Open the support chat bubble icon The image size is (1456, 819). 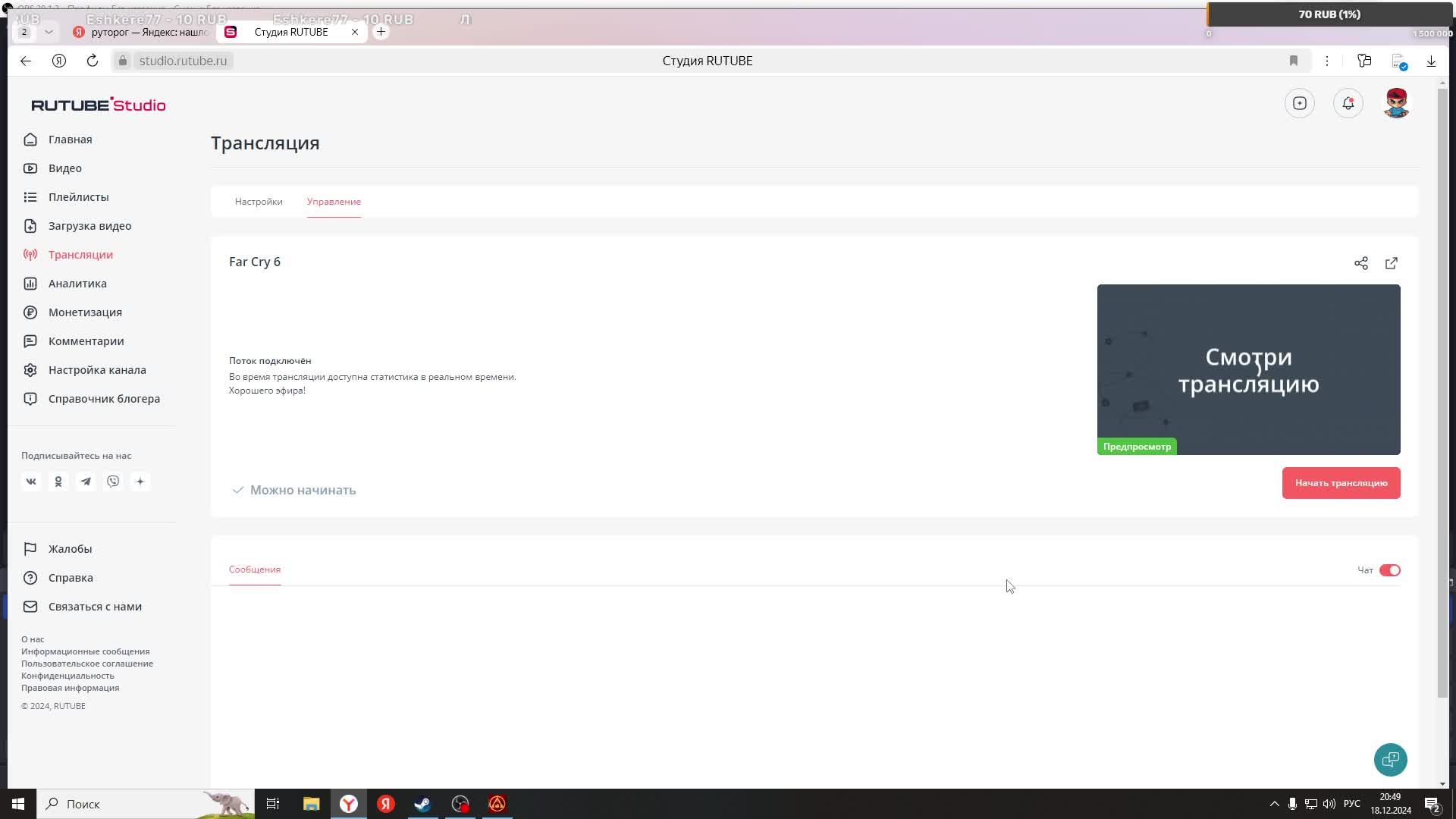pyautogui.click(x=1390, y=759)
